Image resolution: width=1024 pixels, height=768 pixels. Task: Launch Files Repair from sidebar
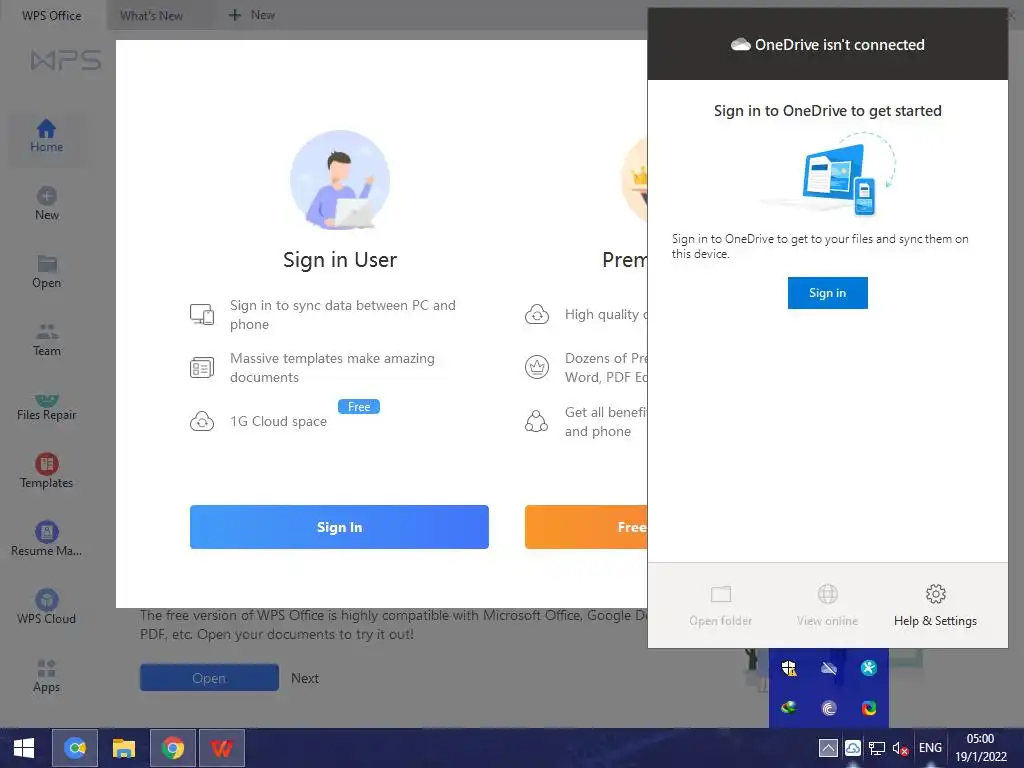click(46, 407)
